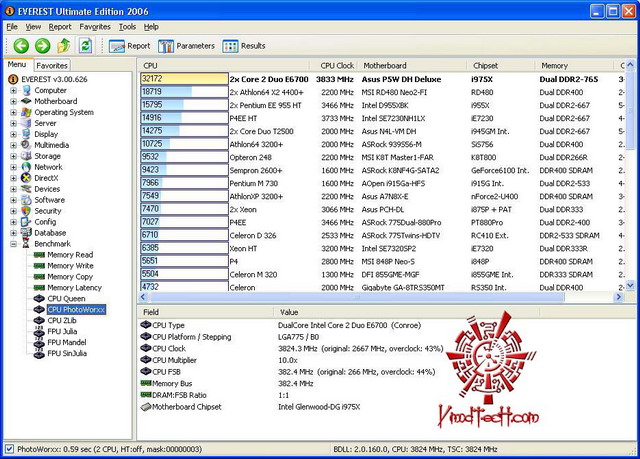Select the FPU Mandel benchmark
640x459 pixels.
[x=60, y=342]
